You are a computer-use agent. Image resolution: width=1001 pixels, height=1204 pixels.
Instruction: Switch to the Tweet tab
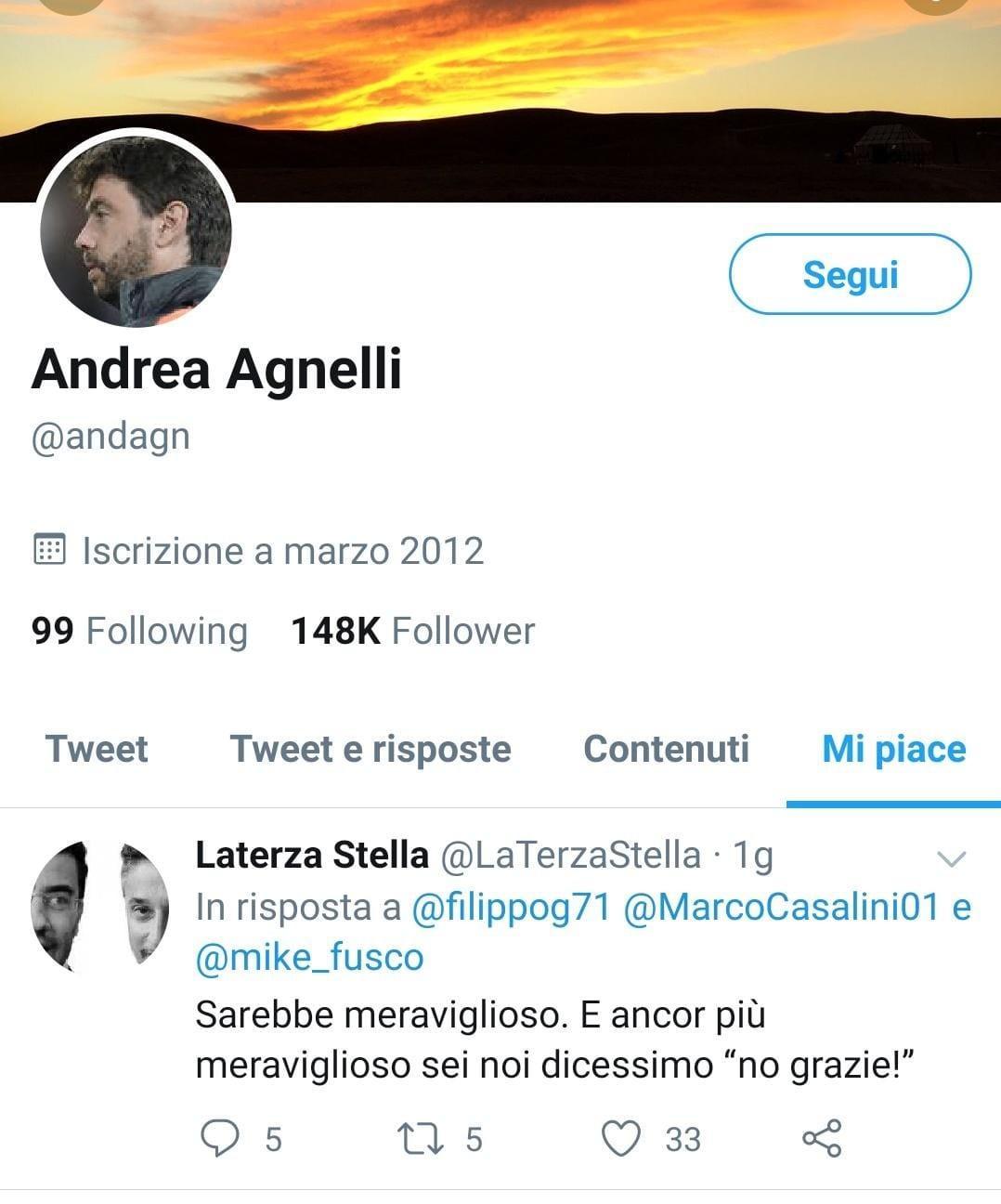tap(97, 749)
